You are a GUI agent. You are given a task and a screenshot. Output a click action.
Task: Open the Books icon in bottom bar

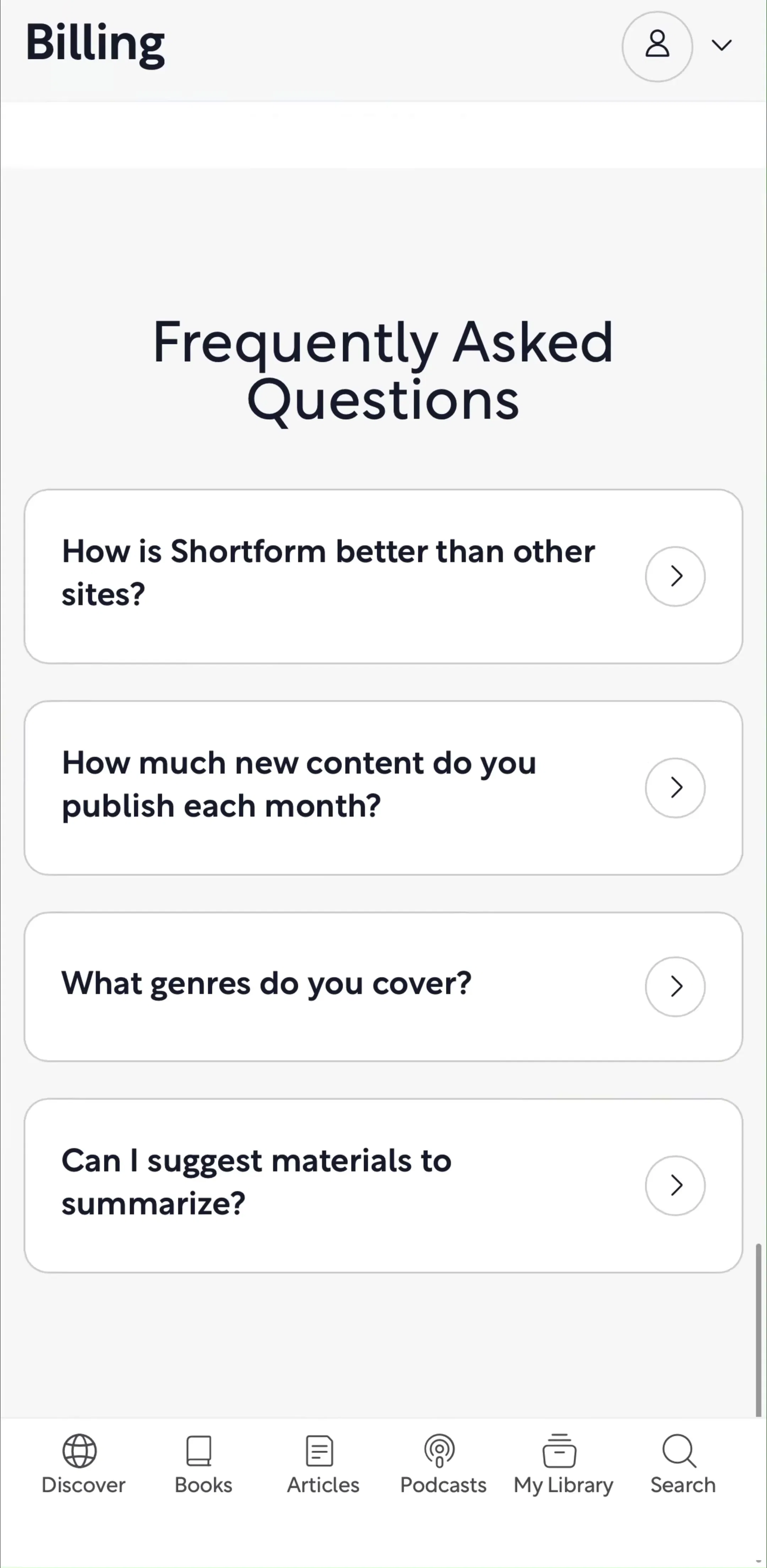199,1450
